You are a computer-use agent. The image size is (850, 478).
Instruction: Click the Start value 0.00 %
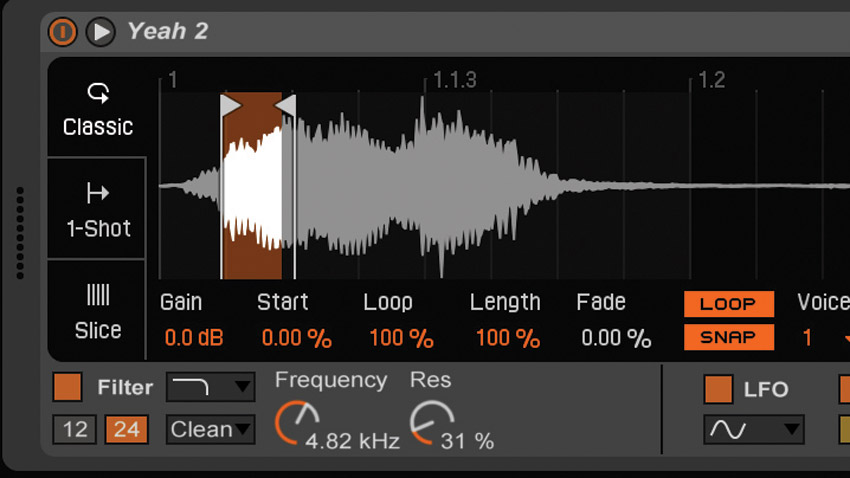pyautogui.click(x=297, y=338)
